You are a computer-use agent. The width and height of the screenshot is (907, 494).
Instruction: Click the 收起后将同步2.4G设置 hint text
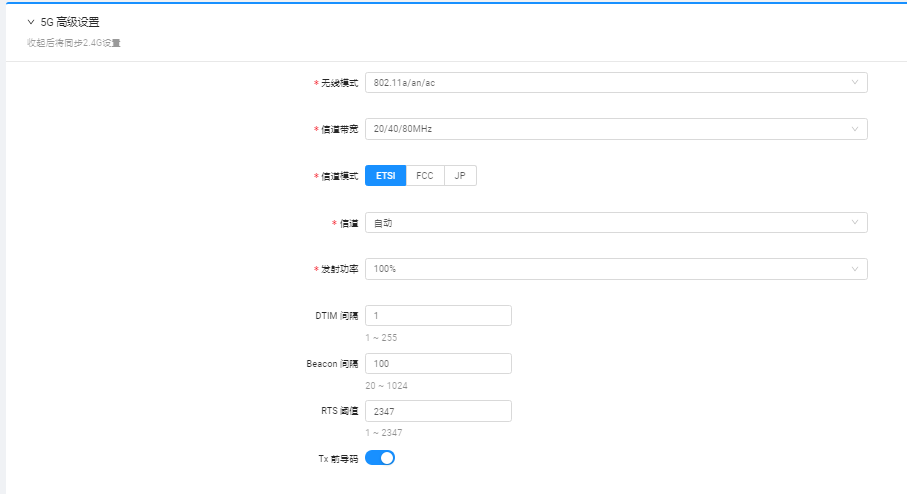(73, 43)
